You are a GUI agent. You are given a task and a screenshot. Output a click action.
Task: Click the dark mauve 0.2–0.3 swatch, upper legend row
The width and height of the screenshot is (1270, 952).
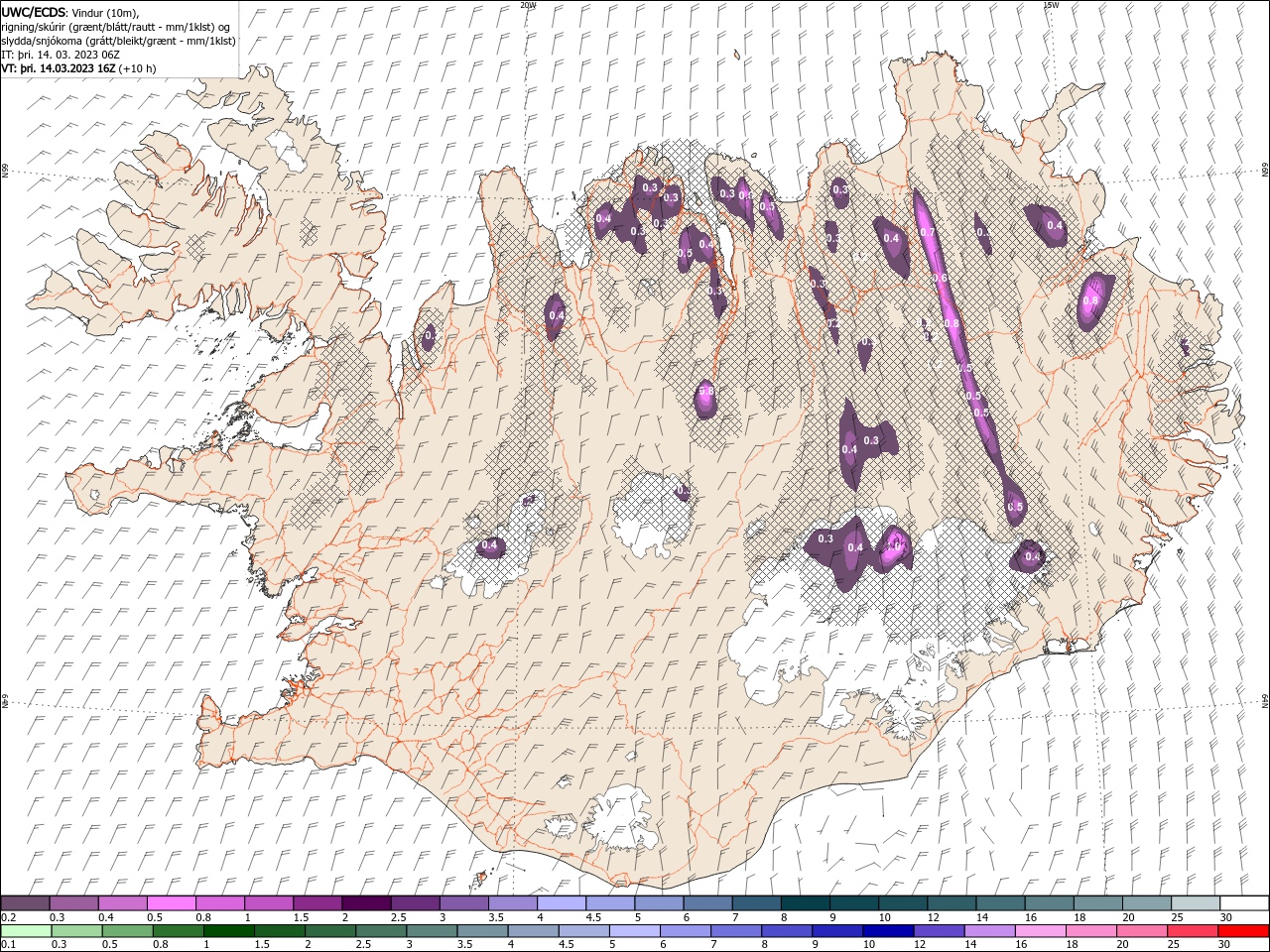click(x=26, y=903)
